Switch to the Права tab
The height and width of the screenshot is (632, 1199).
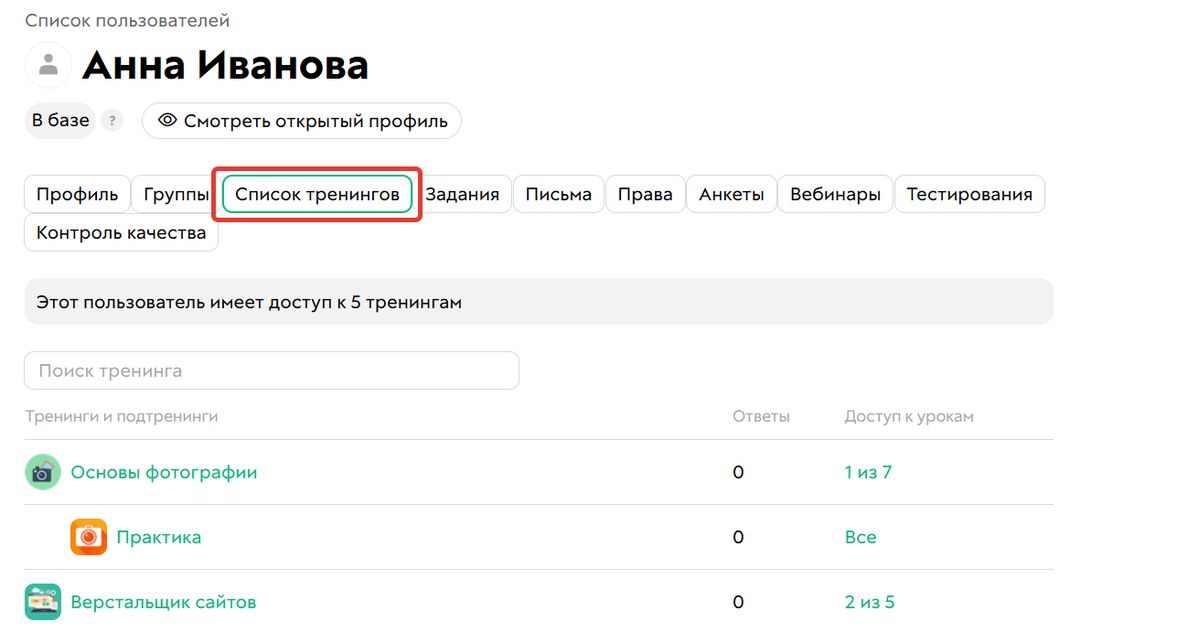click(x=645, y=194)
